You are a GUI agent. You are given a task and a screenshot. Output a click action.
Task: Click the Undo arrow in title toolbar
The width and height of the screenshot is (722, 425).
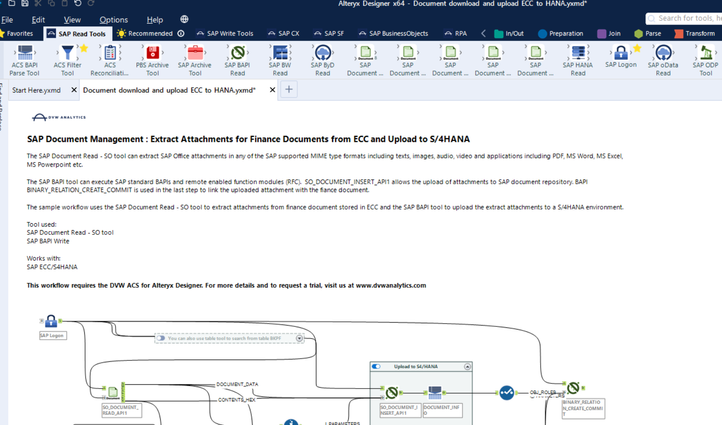pyautogui.click(x=77, y=3)
